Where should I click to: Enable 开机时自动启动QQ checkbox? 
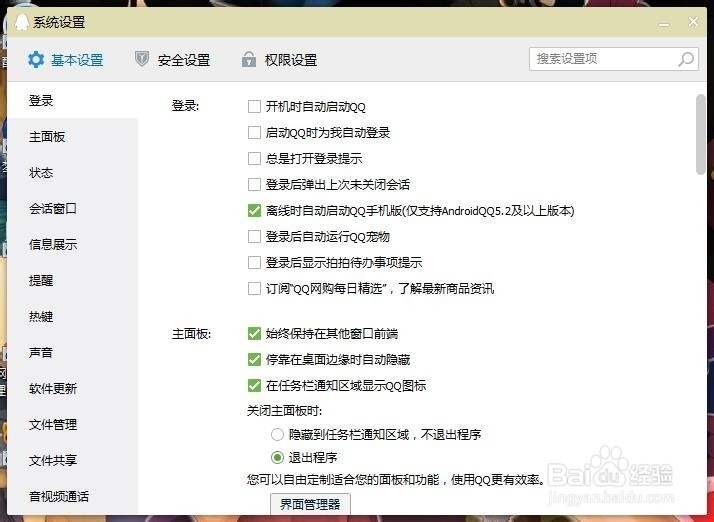(x=254, y=107)
